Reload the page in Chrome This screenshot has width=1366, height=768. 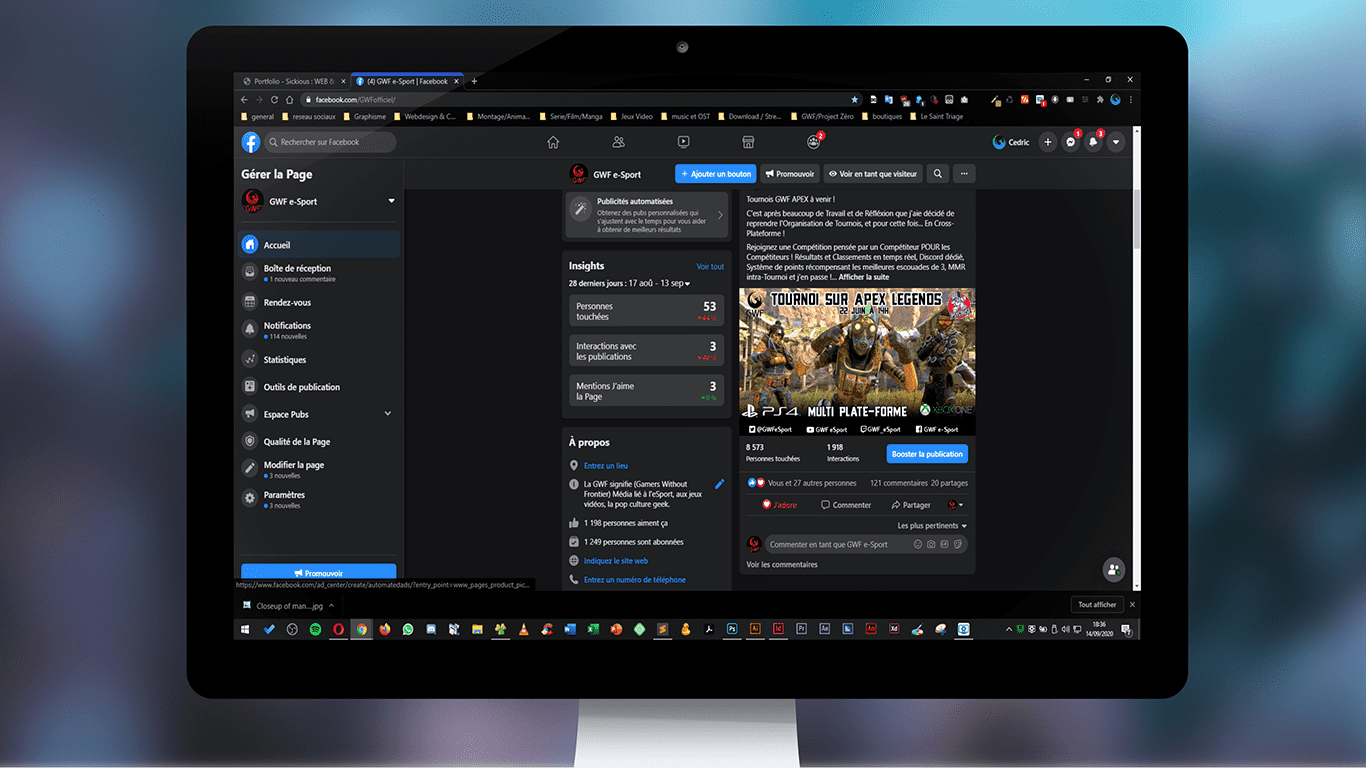274,100
